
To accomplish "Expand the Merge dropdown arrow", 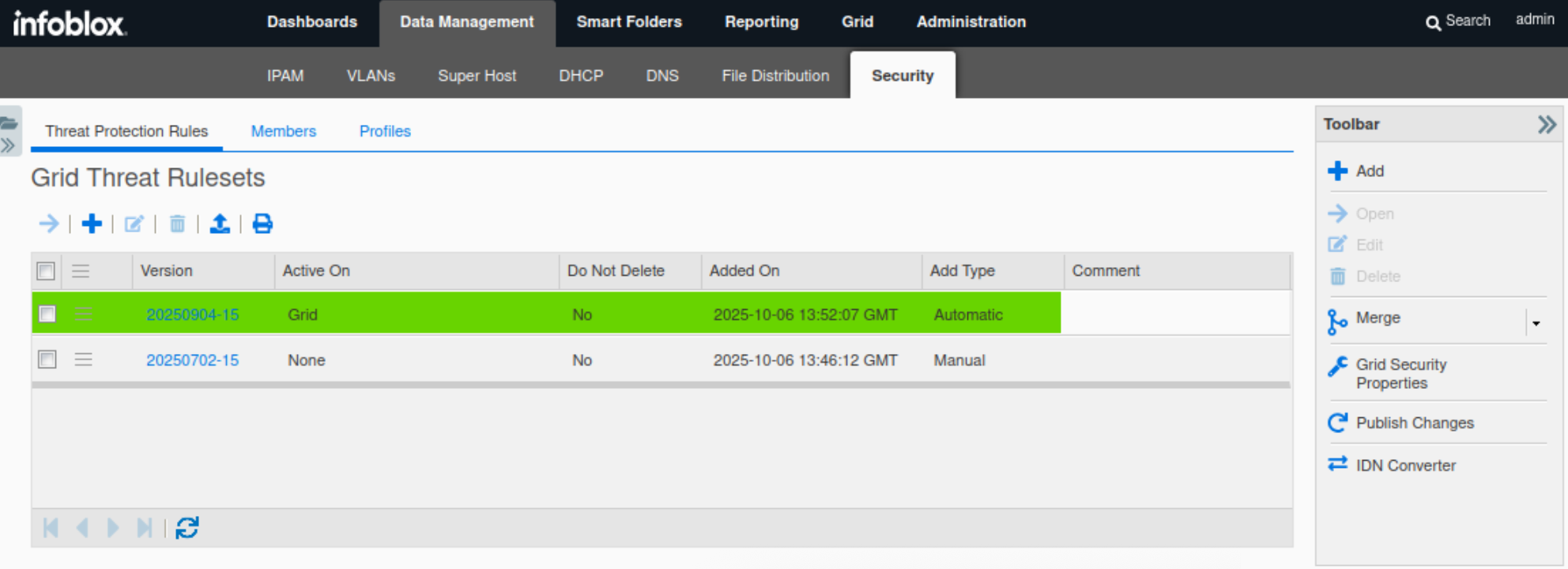I will click(x=1536, y=323).
